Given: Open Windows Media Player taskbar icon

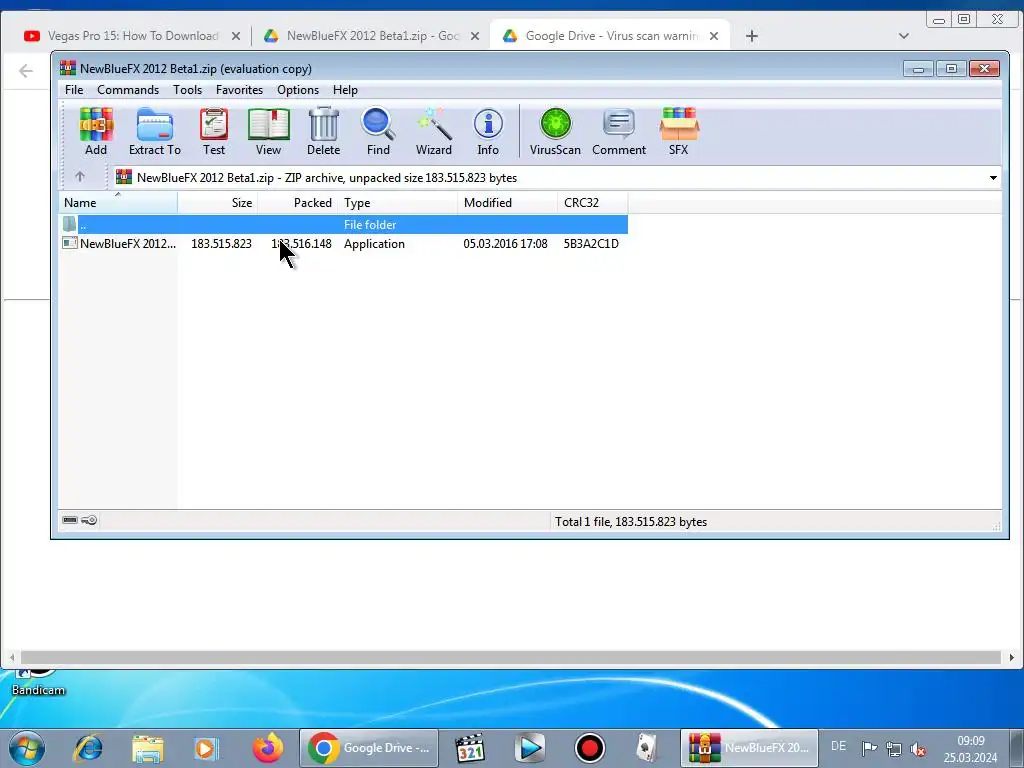Looking at the screenshot, I should [207, 748].
